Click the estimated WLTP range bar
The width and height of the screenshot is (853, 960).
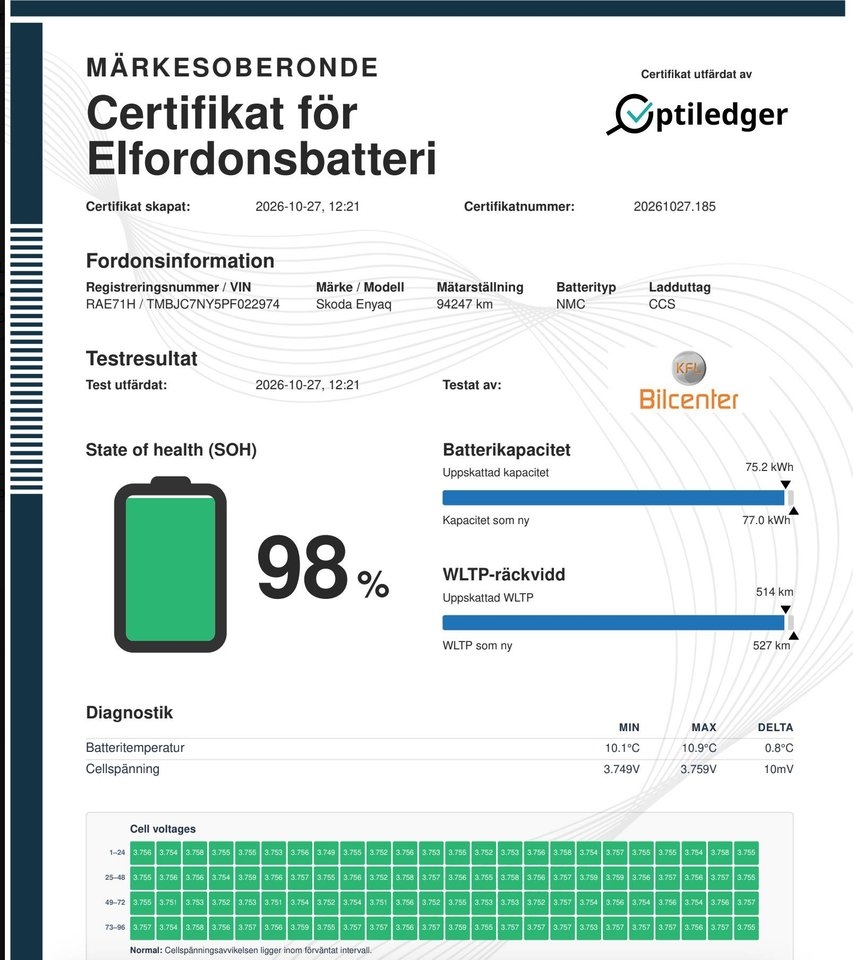click(x=618, y=623)
